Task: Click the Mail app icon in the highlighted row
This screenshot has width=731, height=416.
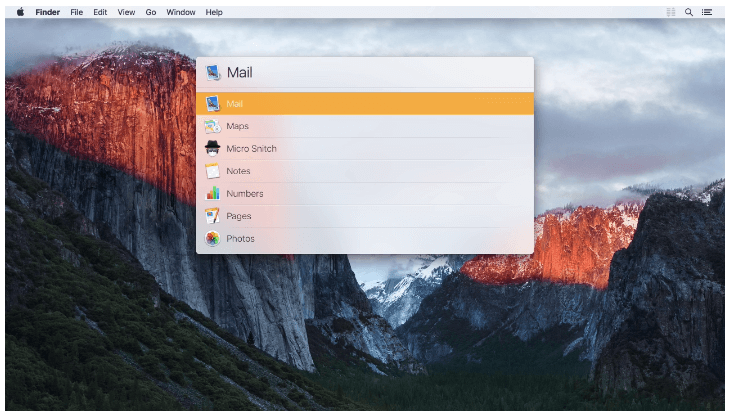Action: [x=213, y=104]
